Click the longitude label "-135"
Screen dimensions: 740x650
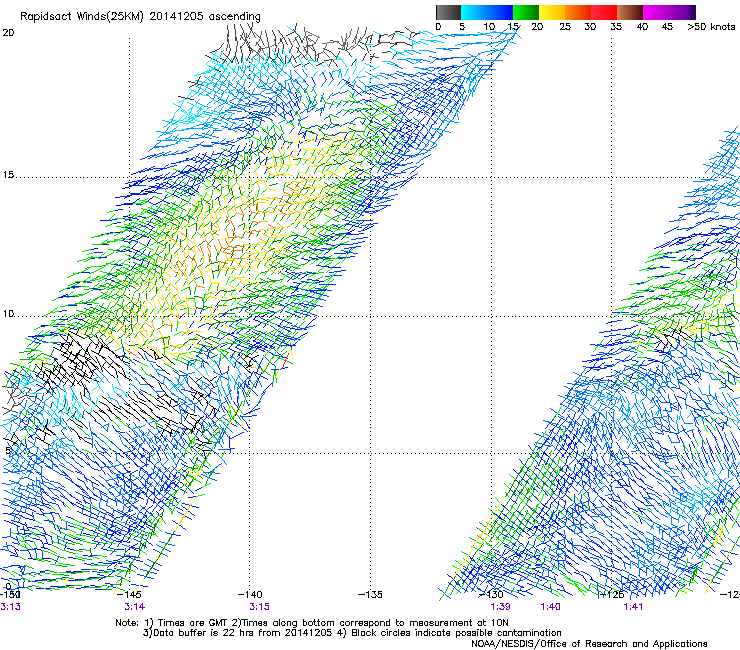[x=370, y=594]
